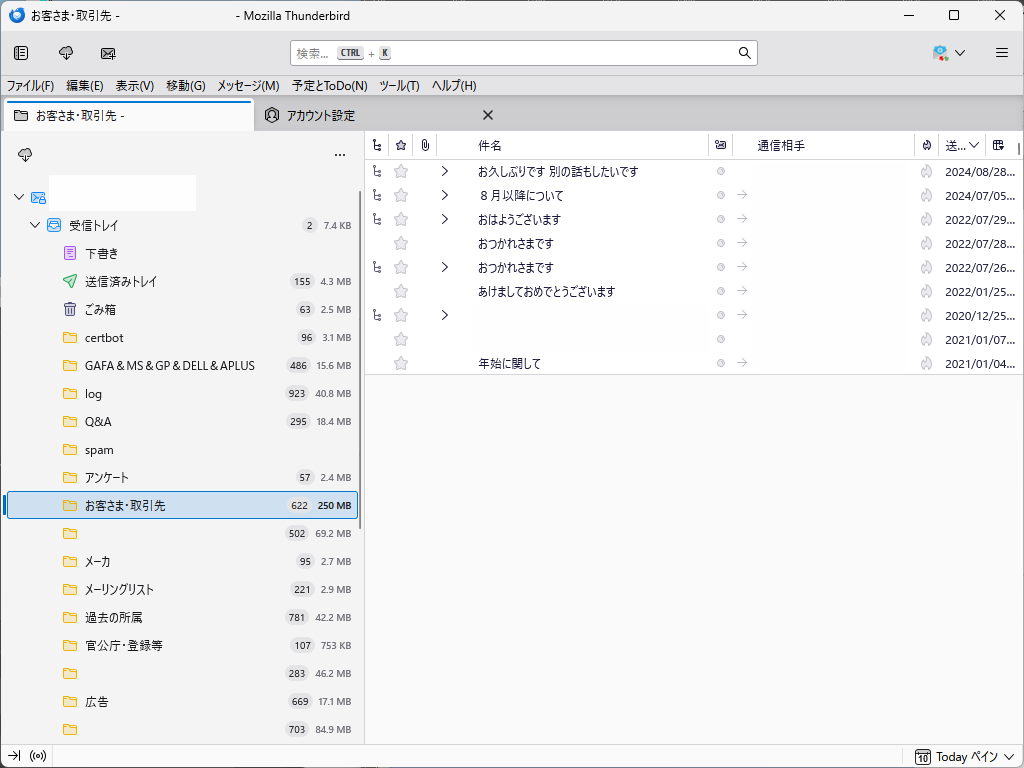Star the message お久しぶりです 別の話もしたいです
Screen dimensions: 1024x768
tap(400, 171)
